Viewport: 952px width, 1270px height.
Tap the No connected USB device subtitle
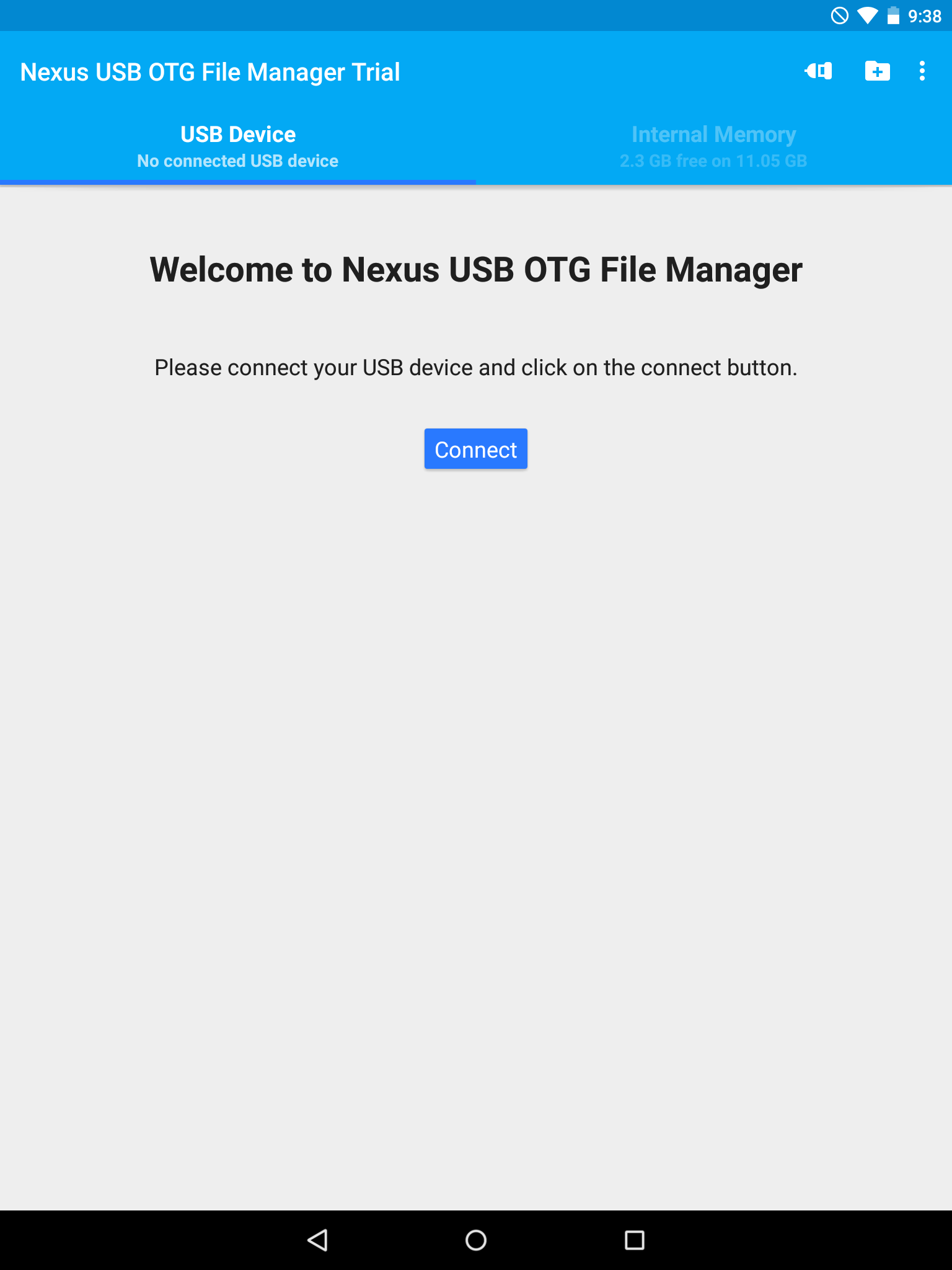[x=238, y=161]
